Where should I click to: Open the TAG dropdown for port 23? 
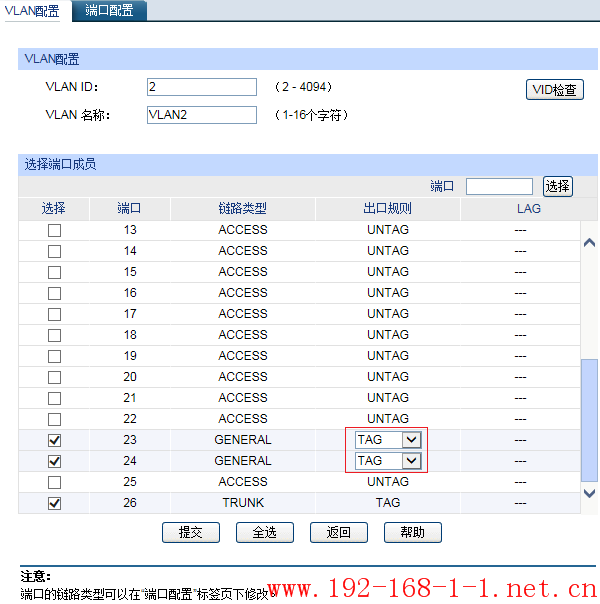coord(388,440)
